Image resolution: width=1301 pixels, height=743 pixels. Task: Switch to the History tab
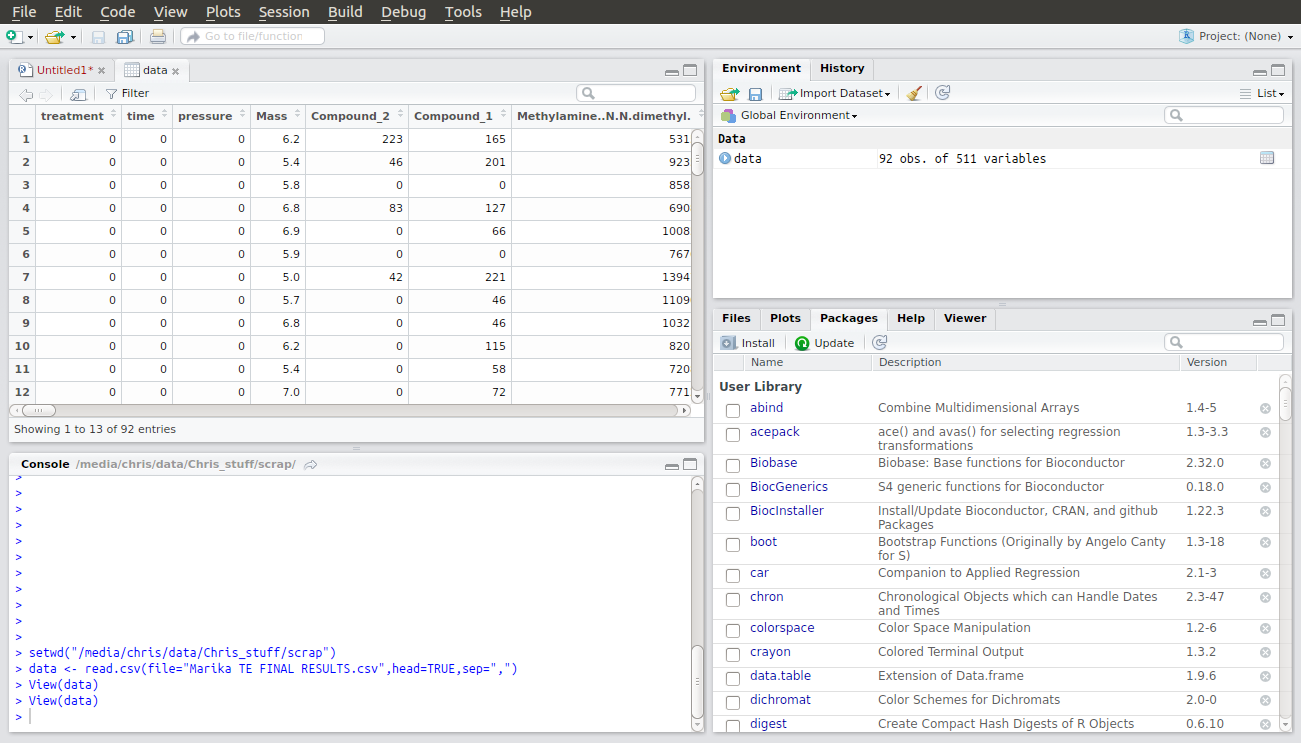click(x=842, y=68)
